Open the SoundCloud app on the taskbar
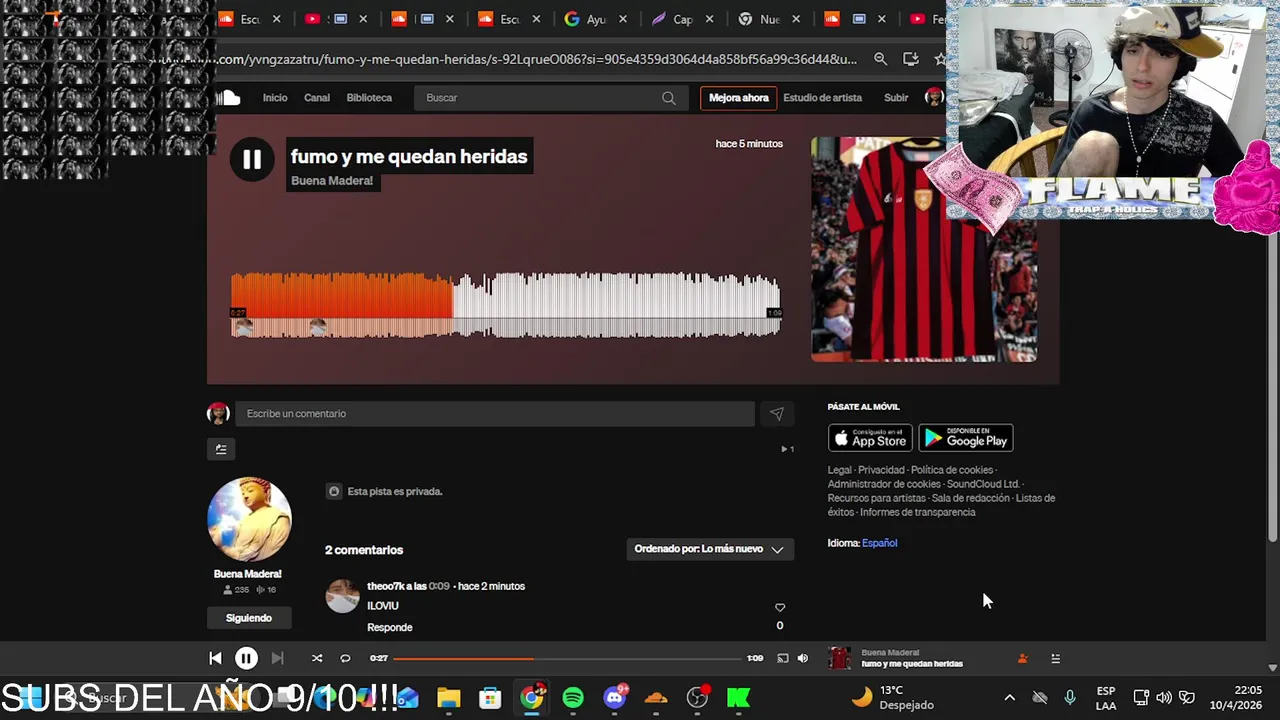The width and height of the screenshot is (1280, 720). [656, 698]
